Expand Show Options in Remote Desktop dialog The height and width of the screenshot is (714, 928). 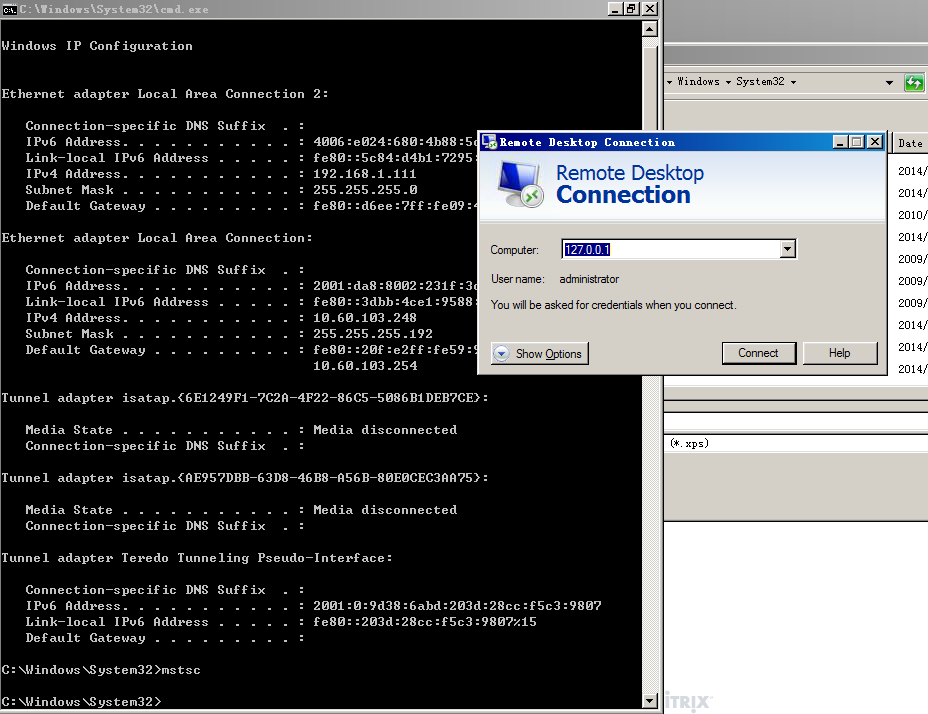click(x=540, y=353)
